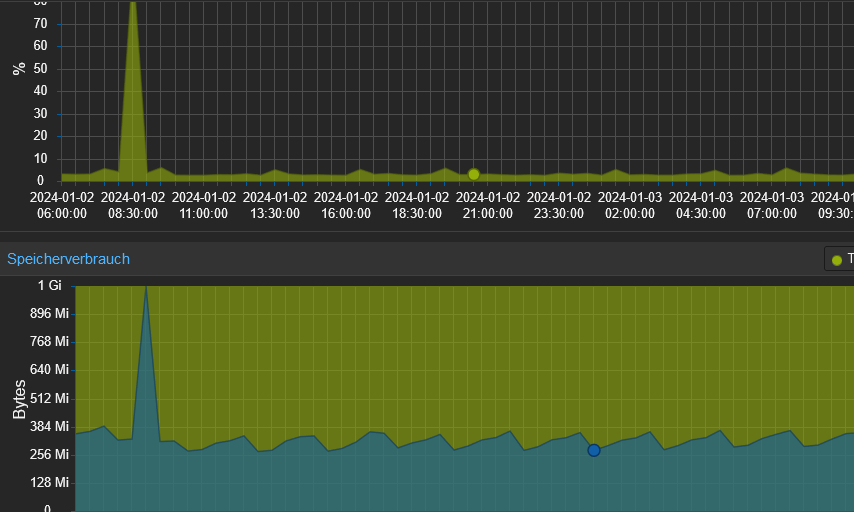
Task: Click the 40 percent axis label
Action: [40, 90]
